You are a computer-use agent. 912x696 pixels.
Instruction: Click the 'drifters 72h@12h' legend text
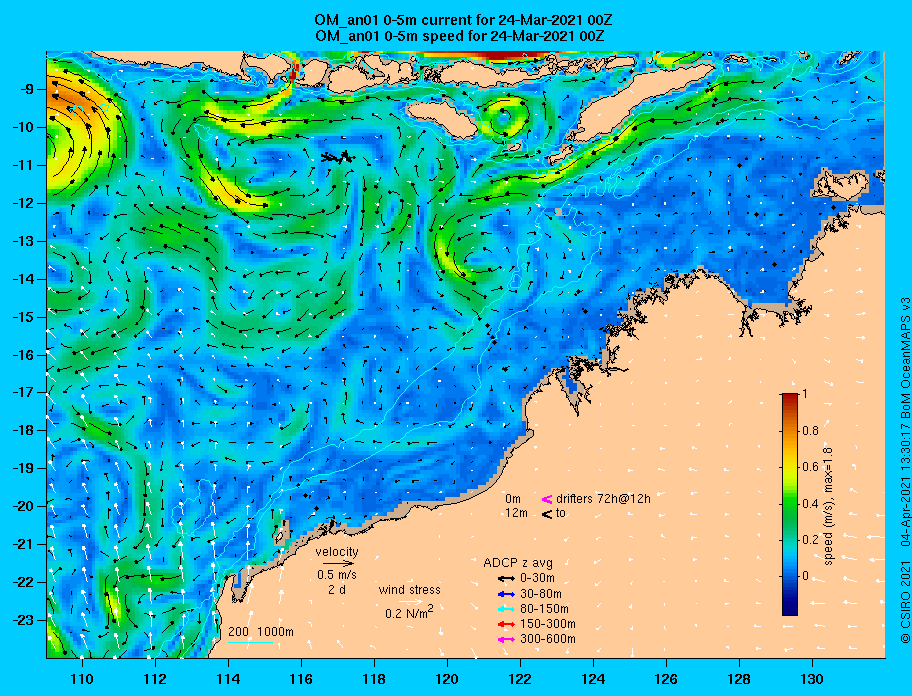[603, 499]
